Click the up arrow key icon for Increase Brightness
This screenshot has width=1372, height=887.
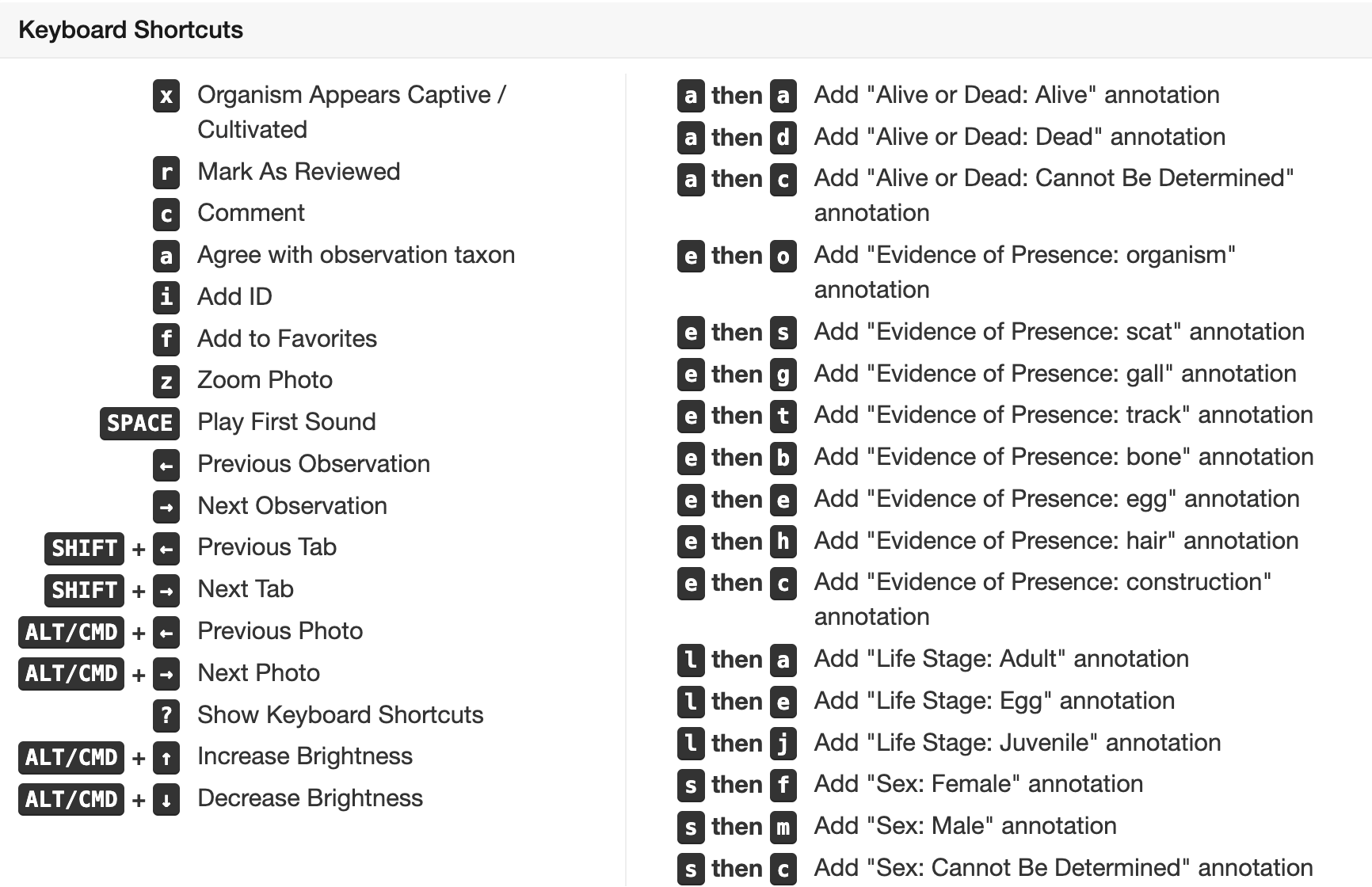pyautogui.click(x=166, y=757)
